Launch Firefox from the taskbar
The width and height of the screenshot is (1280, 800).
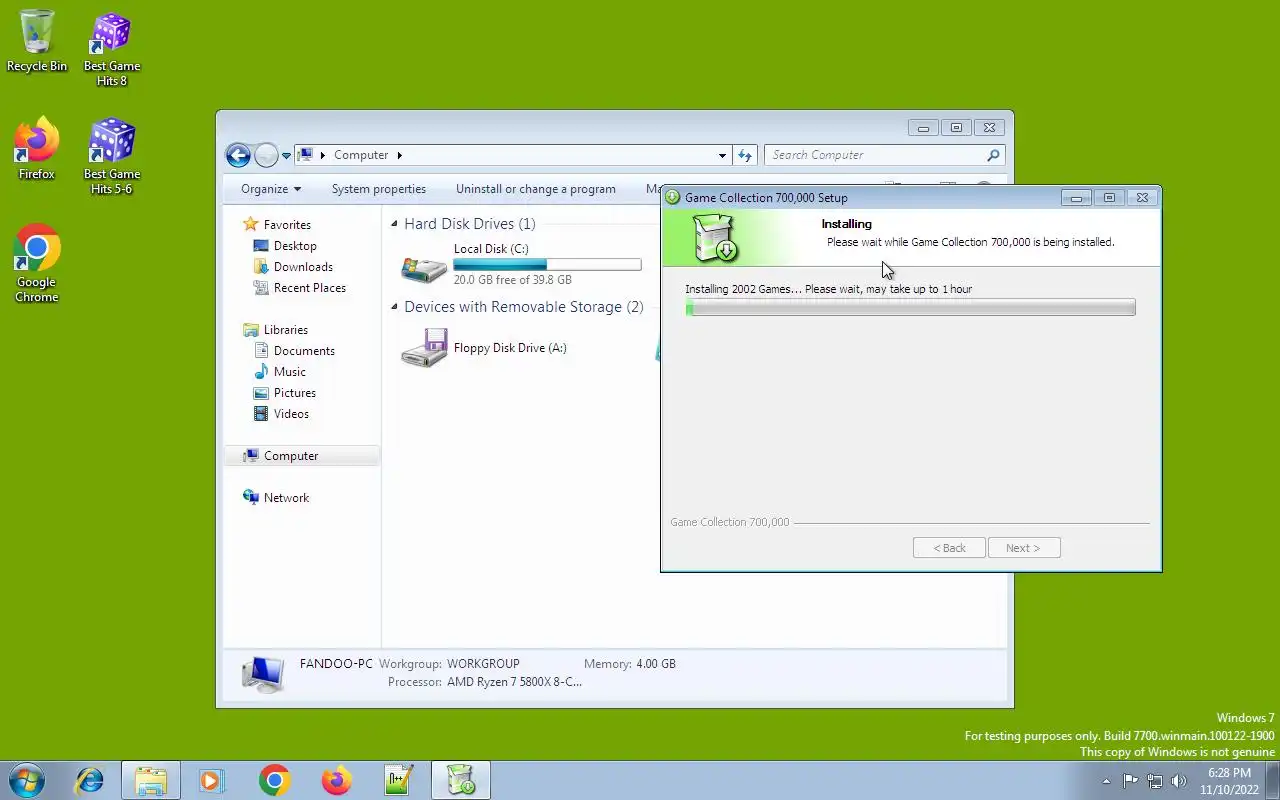[x=336, y=780]
